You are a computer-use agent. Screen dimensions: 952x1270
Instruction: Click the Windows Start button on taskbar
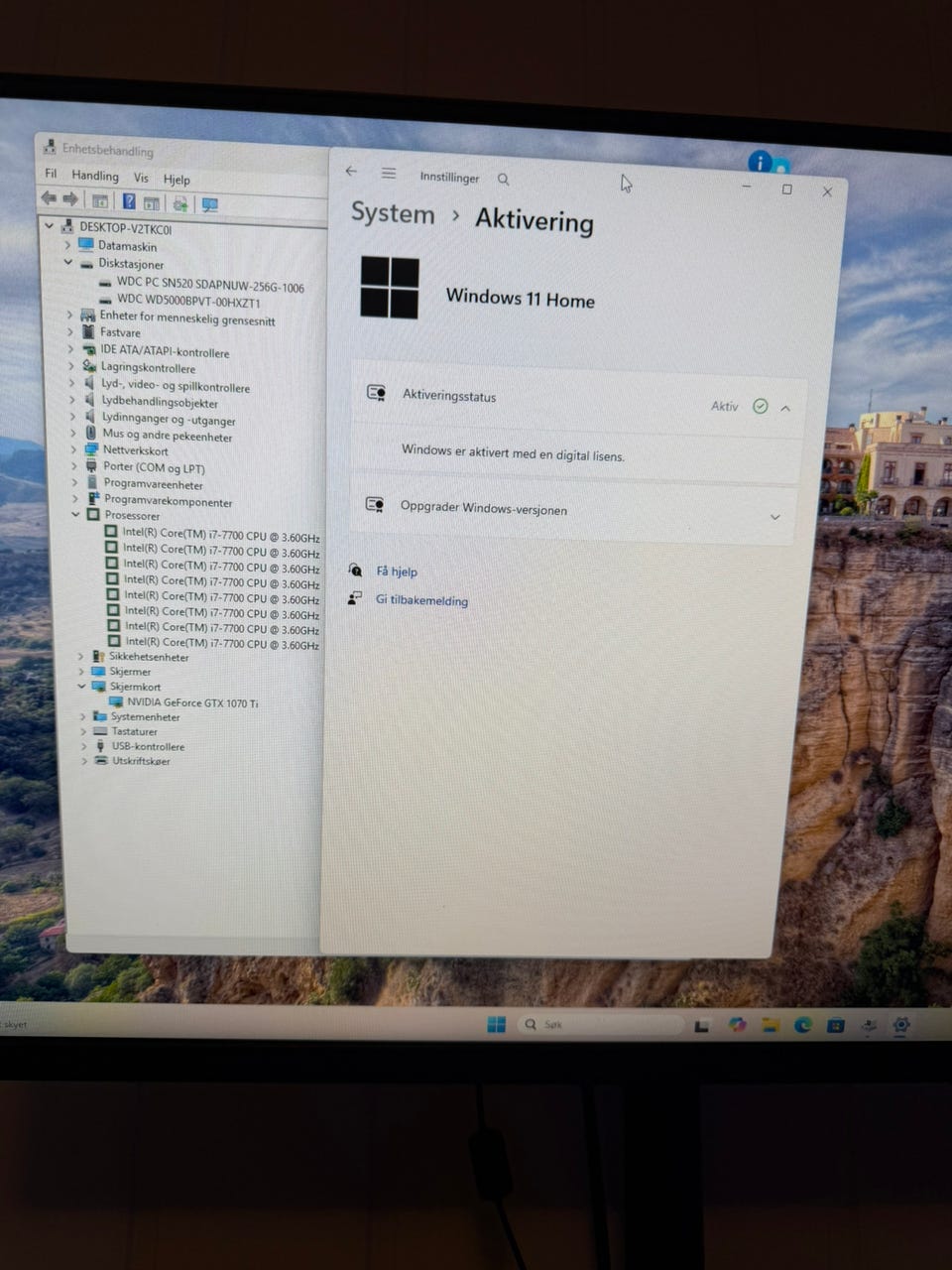[x=497, y=1025]
